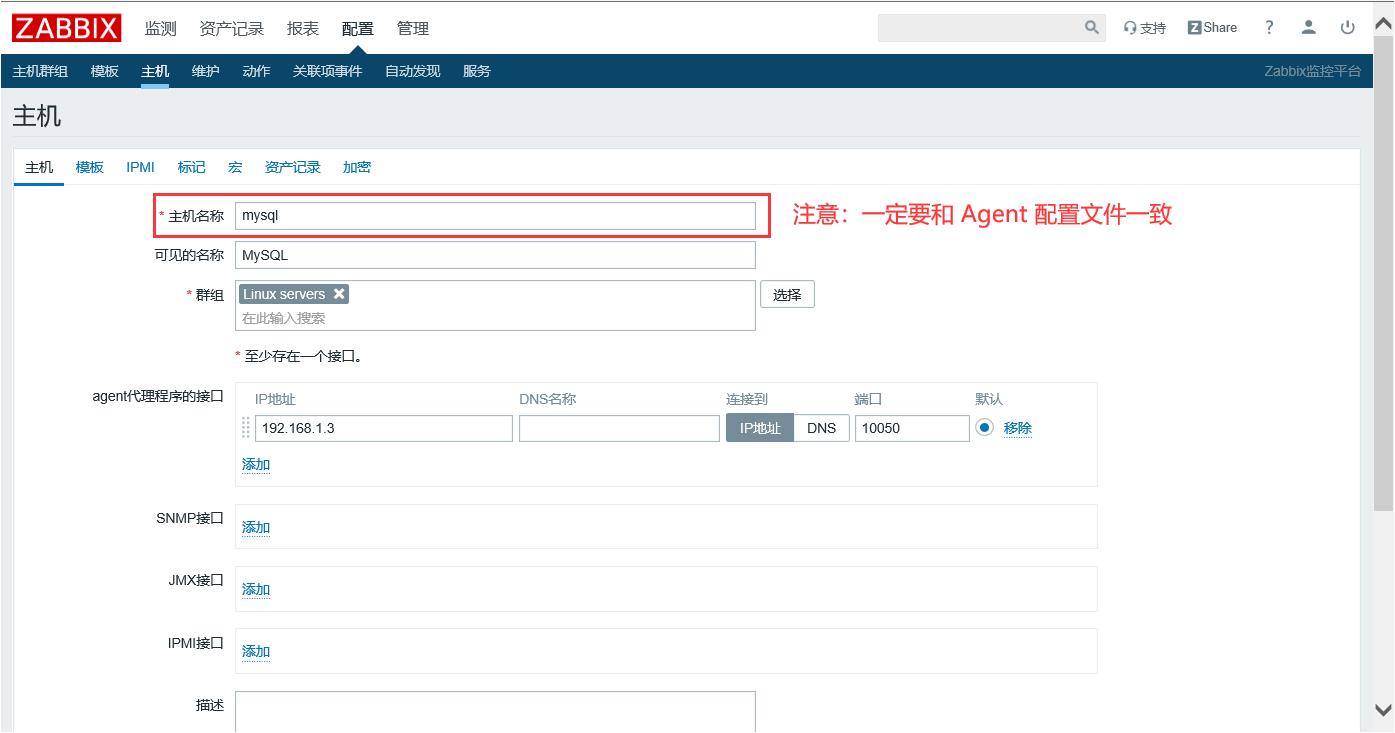Screen dimensions: 1395x733
Task: Go to 主机 in the blue submenu
Action: coord(155,71)
